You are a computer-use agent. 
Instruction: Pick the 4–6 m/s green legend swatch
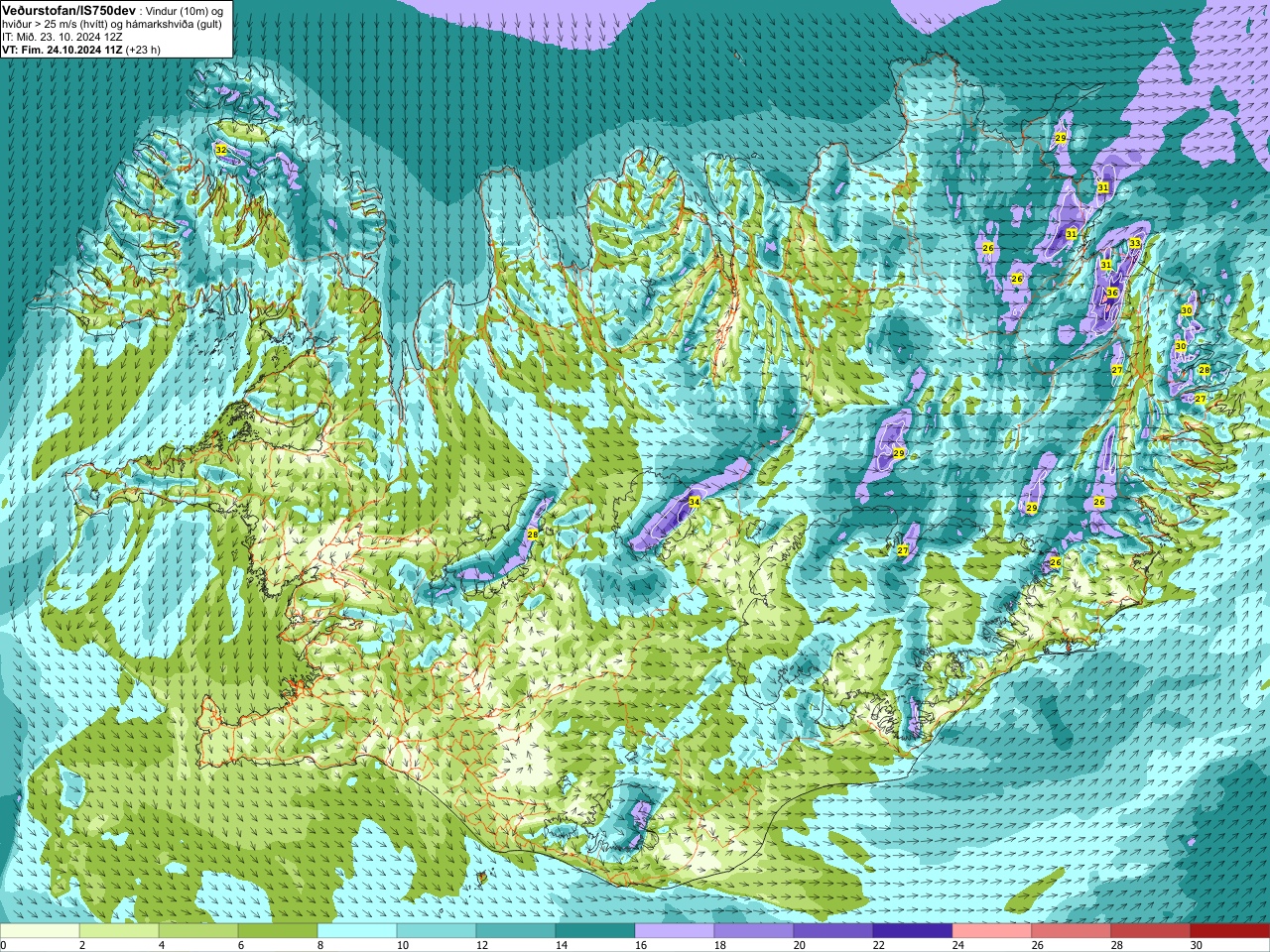pyautogui.click(x=198, y=931)
